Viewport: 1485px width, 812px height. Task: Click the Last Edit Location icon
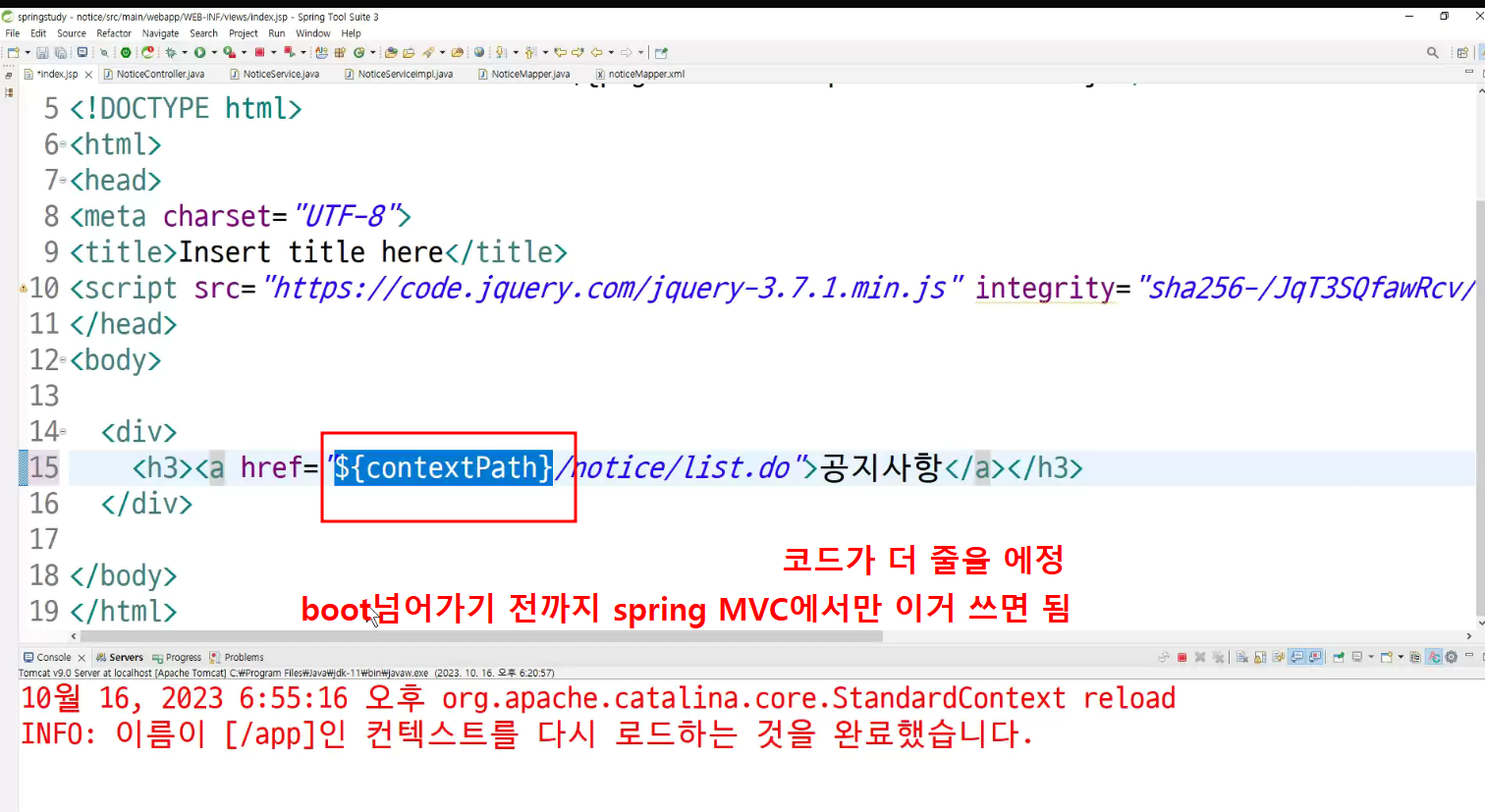pyautogui.click(x=561, y=53)
